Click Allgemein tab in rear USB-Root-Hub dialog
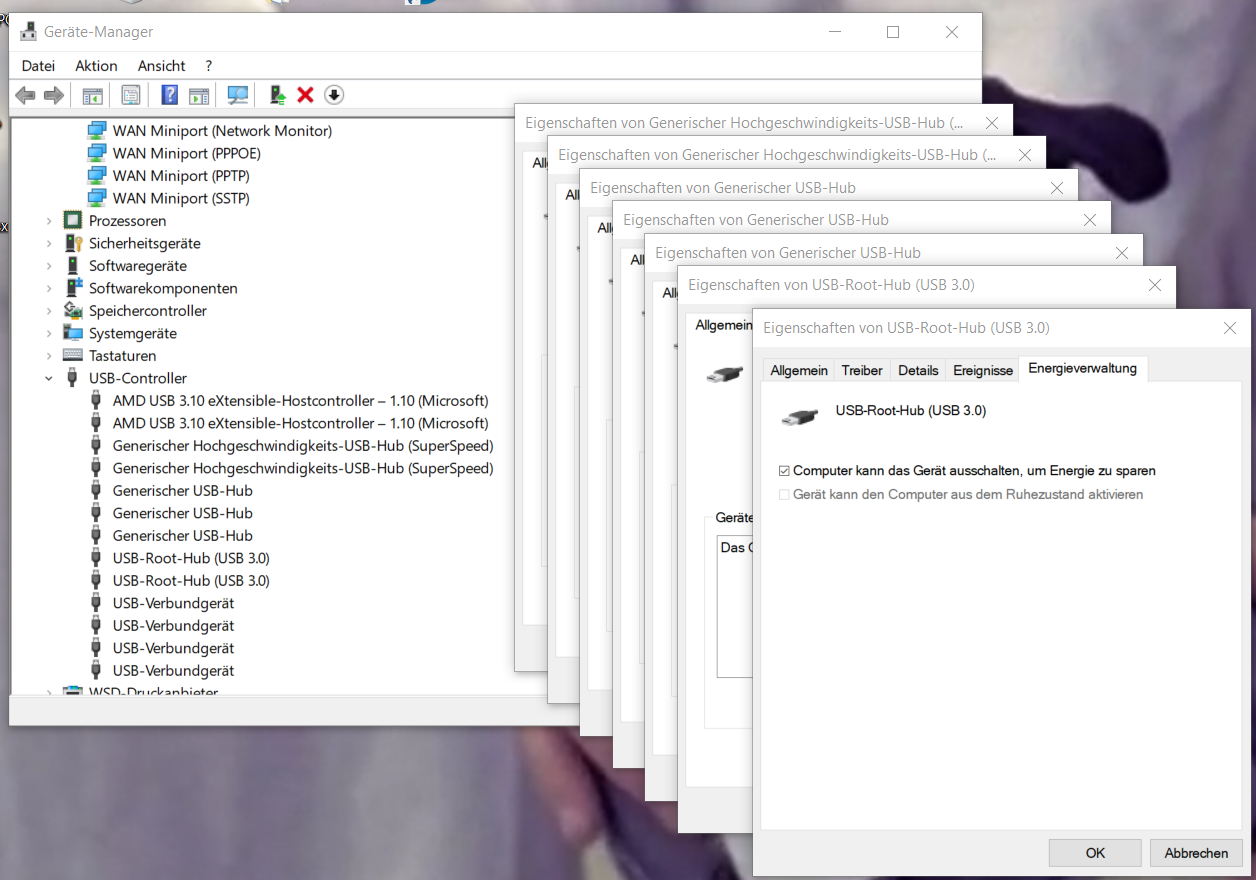The height and width of the screenshot is (880, 1256). point(722,325)
